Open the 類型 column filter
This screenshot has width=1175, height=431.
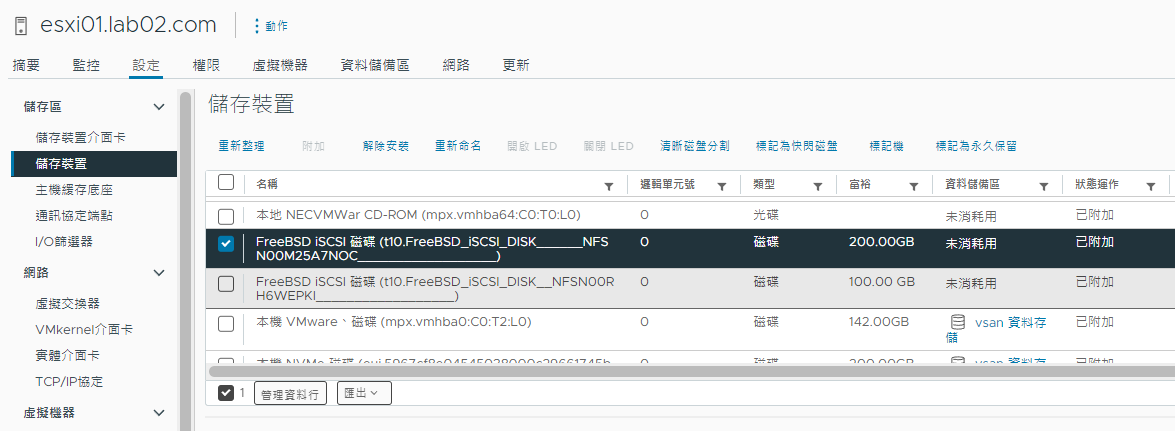tap(818, 186)
